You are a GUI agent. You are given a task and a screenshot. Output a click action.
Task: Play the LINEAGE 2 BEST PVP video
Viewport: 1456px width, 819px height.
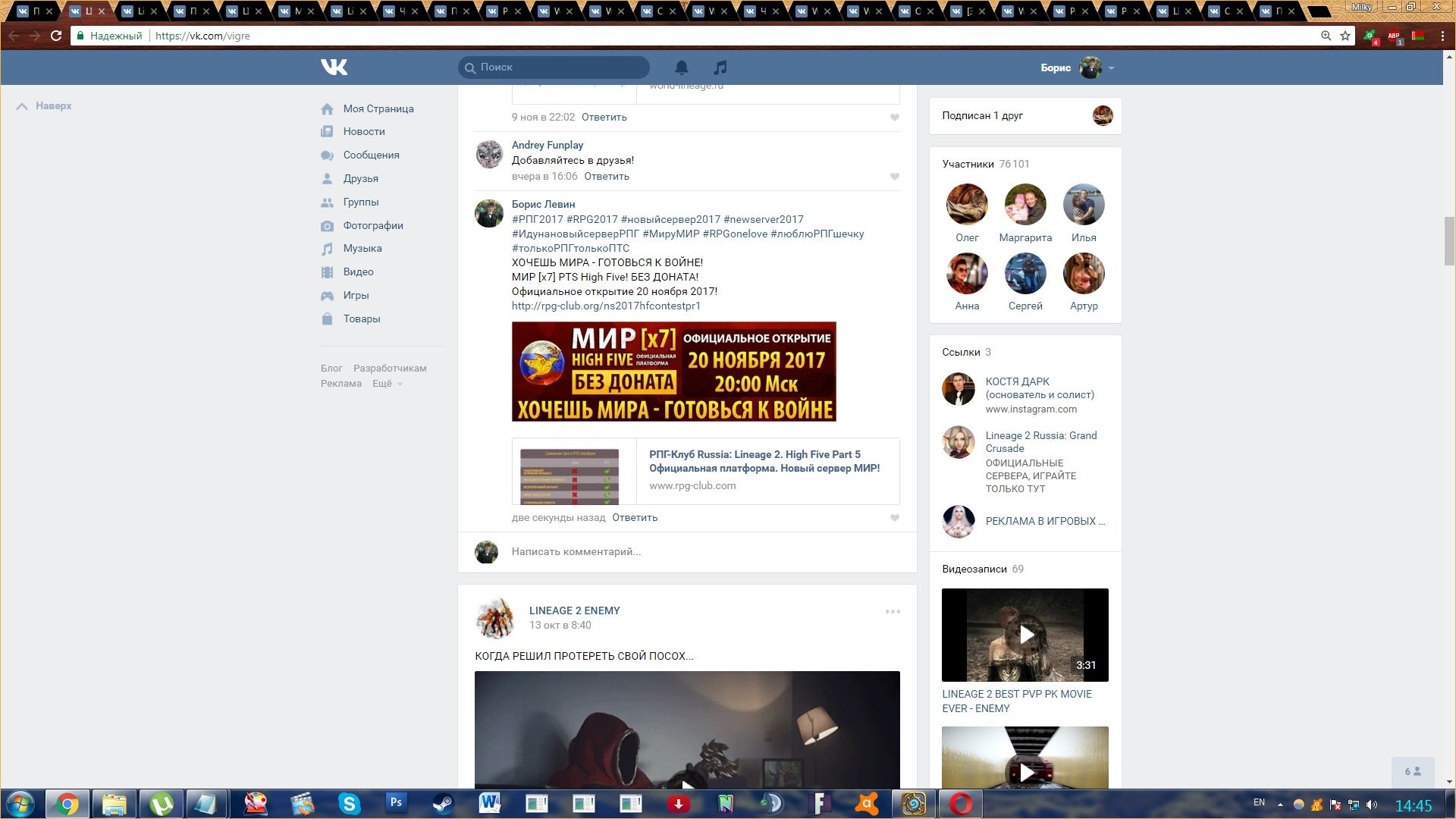[x=1025, y=635]
